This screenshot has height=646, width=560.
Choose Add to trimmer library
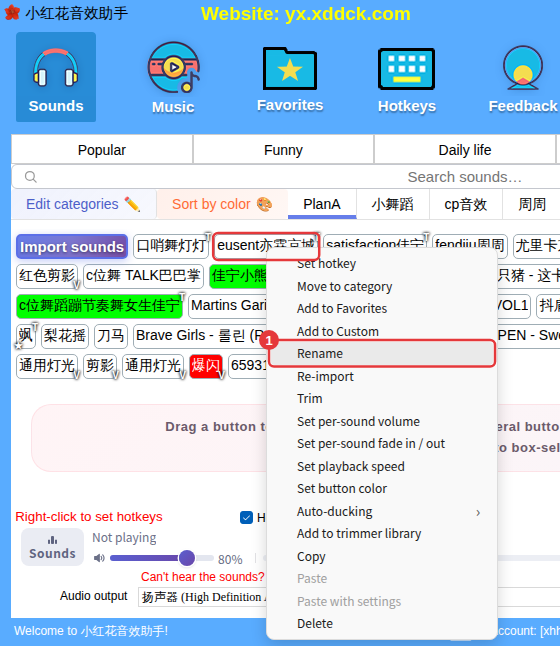tap(359, 534)
